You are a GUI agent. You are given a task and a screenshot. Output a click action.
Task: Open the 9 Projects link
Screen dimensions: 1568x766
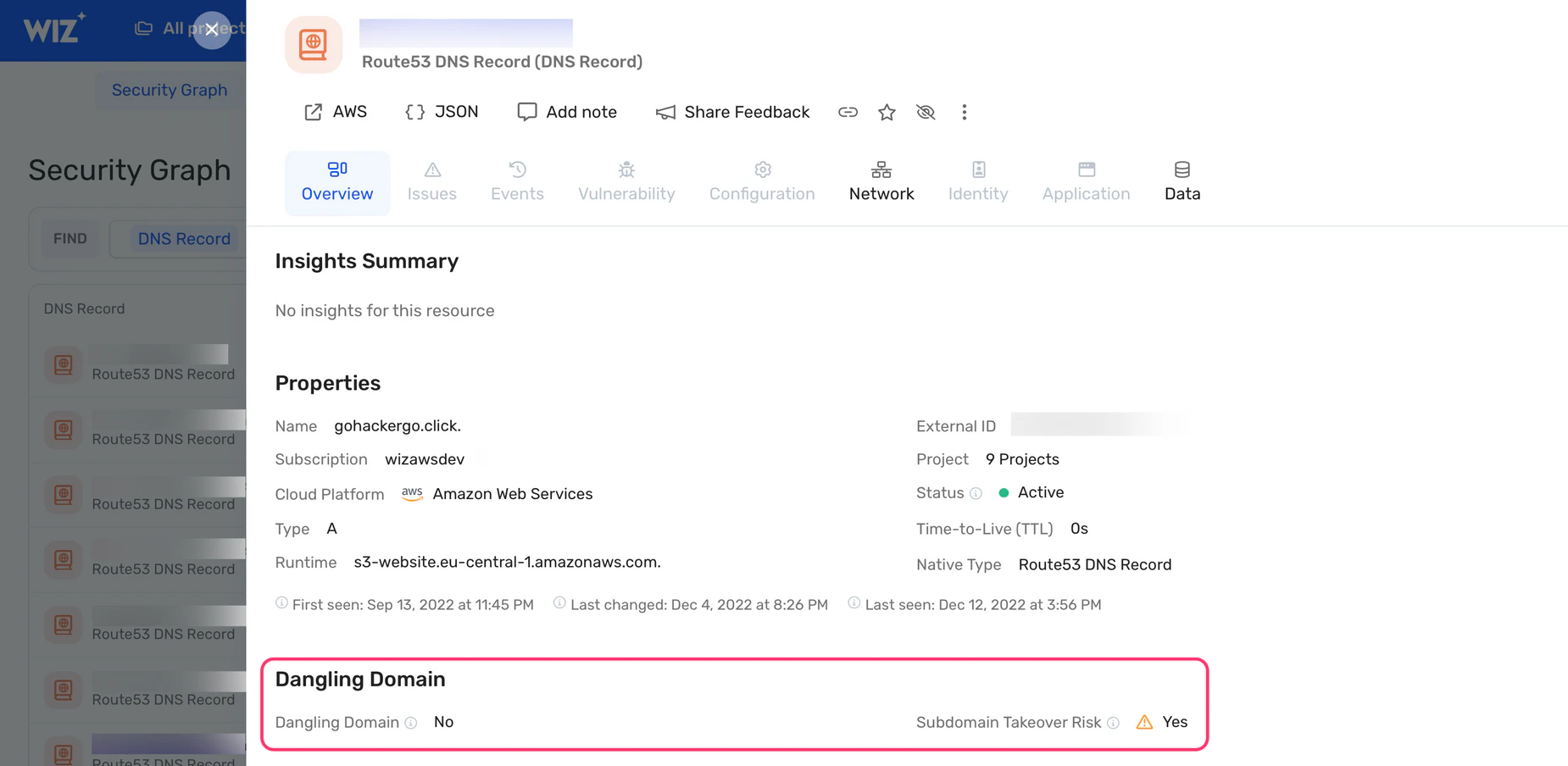[1022, 459]
